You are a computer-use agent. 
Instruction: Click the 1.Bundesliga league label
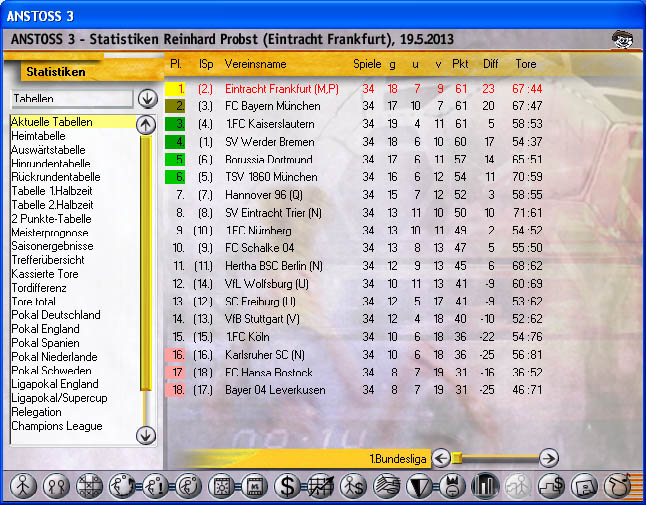pyautogui.click(x=398, y=459)
